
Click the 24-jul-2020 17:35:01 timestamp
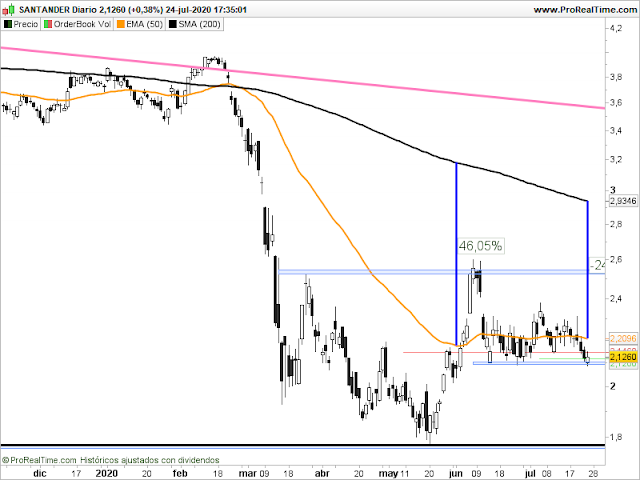[x=206, y=9]
